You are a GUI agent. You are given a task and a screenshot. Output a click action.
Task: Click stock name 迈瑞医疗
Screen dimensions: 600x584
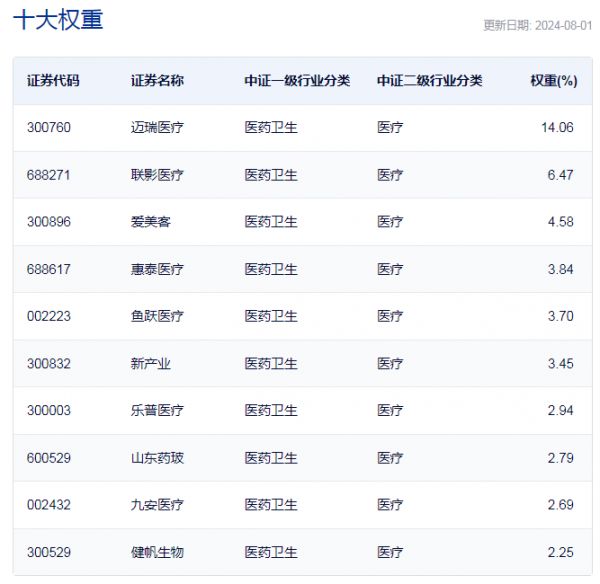pyautogui.click(x=157, y=127)
